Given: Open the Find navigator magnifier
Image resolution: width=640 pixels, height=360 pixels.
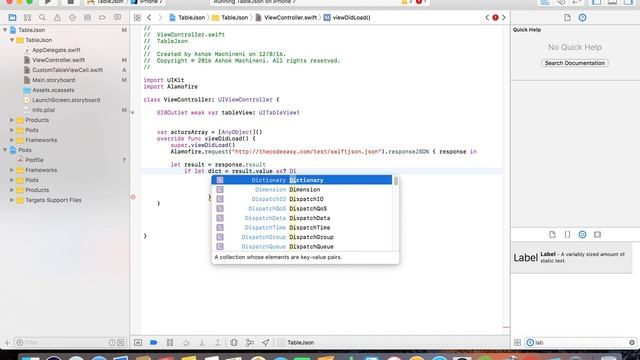Looking at the screenshot, I should pyautogui.click(x=42, y=18).
